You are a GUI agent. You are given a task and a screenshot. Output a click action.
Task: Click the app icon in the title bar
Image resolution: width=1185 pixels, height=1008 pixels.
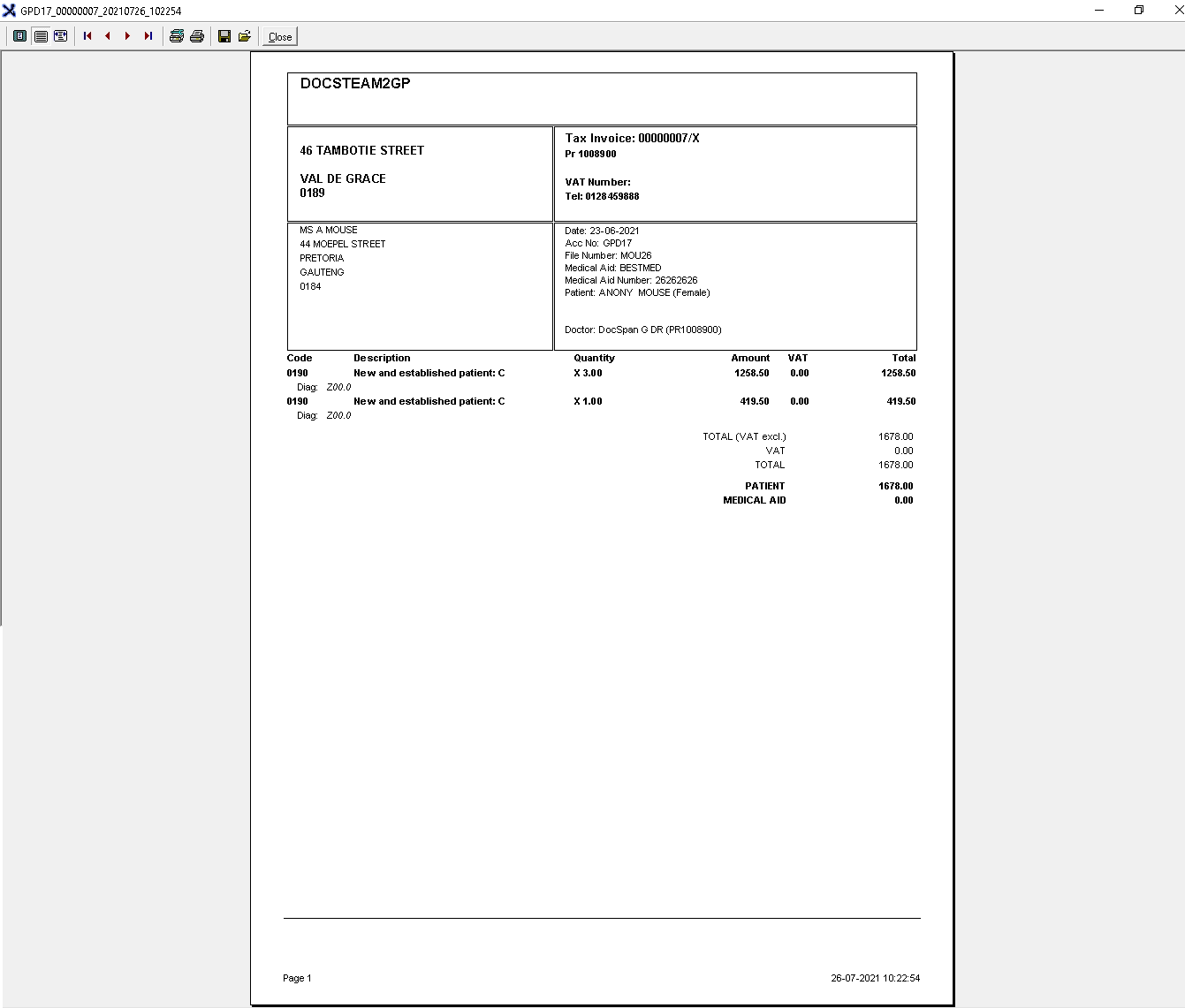9,11
